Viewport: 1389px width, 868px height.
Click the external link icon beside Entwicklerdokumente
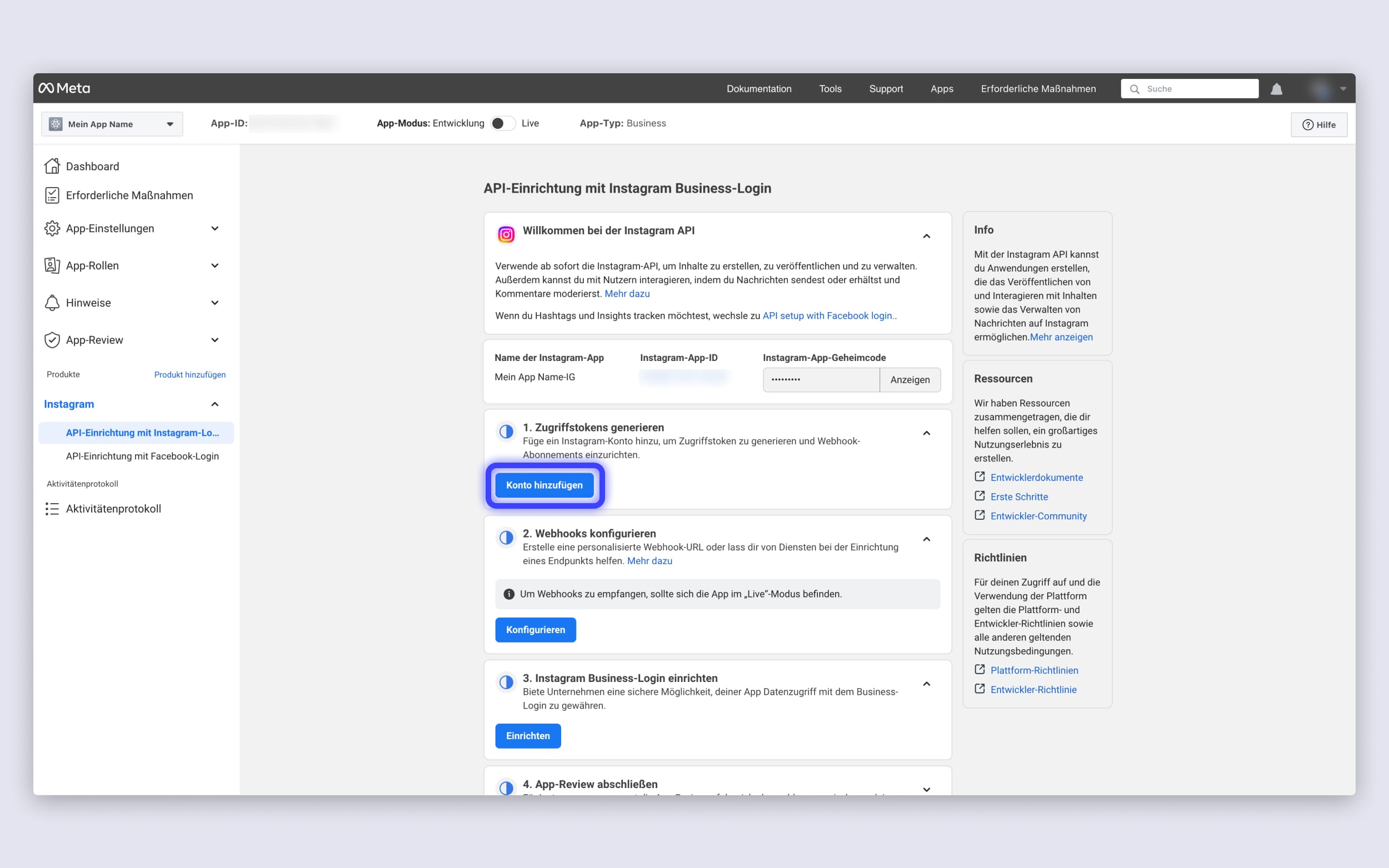(x=980, y=476)
